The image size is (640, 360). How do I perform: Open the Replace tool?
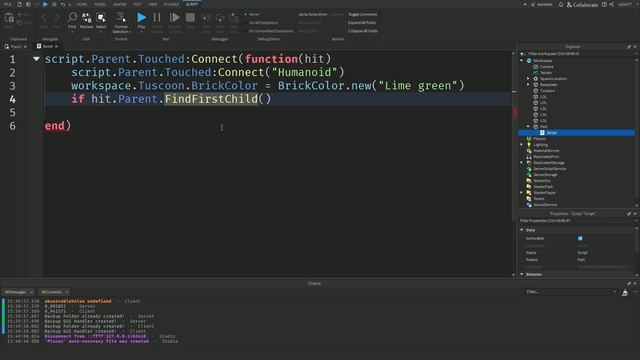[x=87, y=20]
